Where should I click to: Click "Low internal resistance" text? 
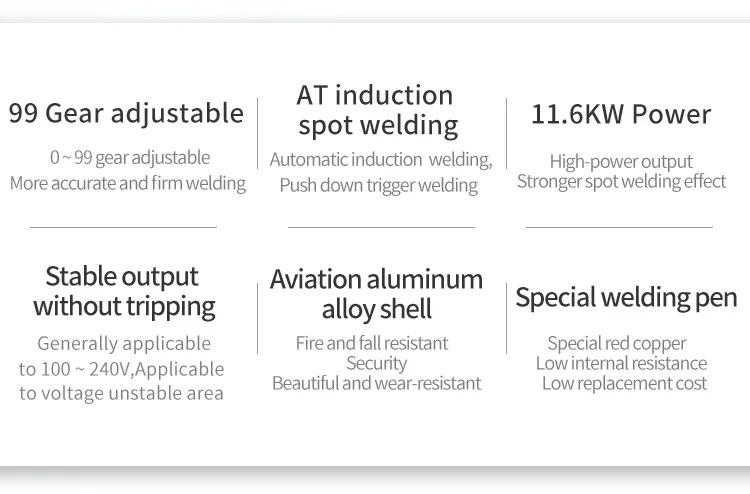[x=621, y=363]
